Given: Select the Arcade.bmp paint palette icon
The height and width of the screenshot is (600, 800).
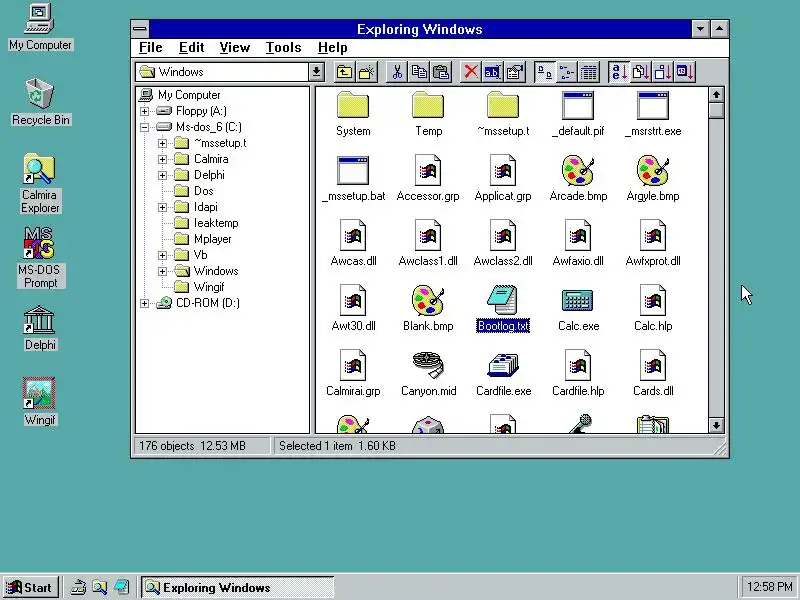Looking at the screenshot, I should [578, 170].
